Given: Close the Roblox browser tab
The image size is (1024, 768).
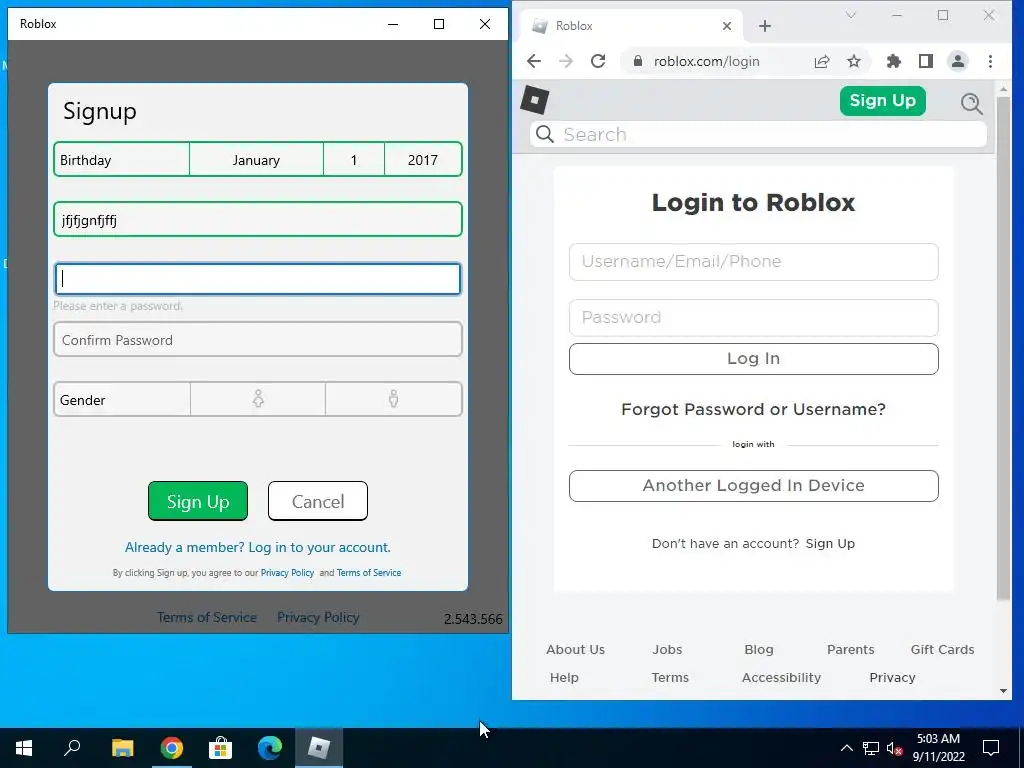Looking at the screenshot, I should pos(727,26).
